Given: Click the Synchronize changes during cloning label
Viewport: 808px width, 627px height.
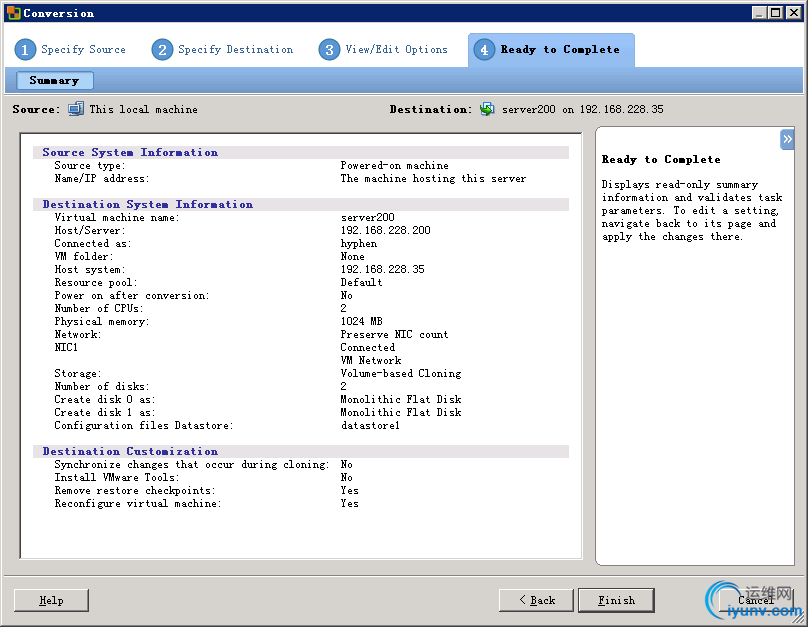Looking at the screenshot, I should coord(192,464).
